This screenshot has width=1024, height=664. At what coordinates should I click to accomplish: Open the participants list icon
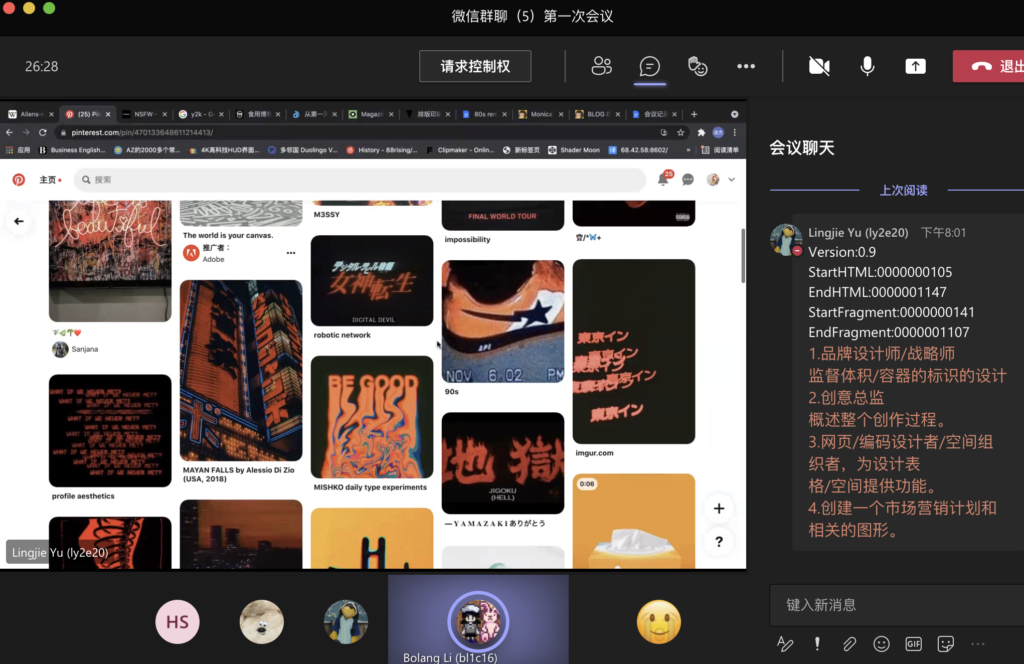(601, 66)
